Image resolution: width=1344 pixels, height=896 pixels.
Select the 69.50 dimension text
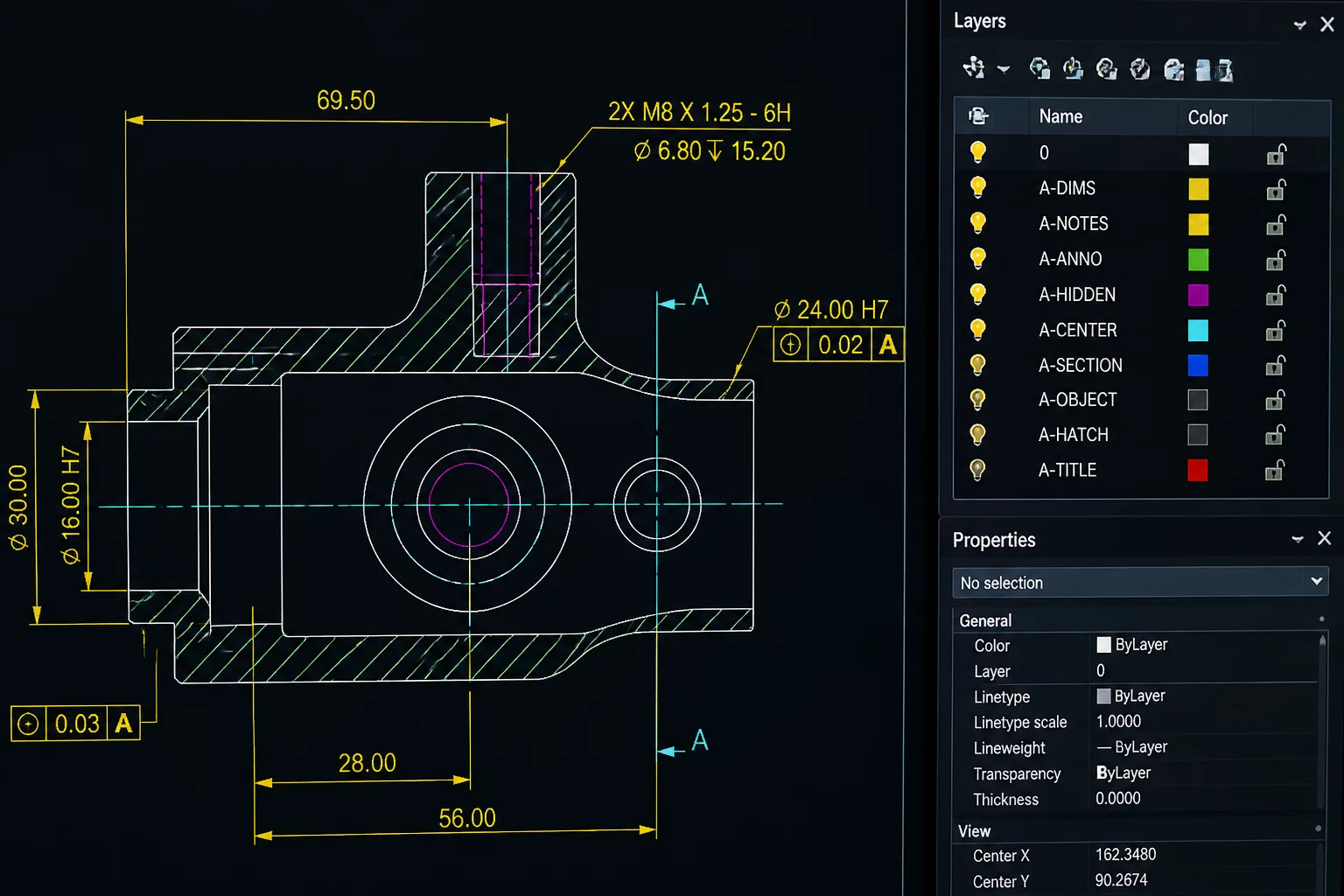tap(346, 100)
